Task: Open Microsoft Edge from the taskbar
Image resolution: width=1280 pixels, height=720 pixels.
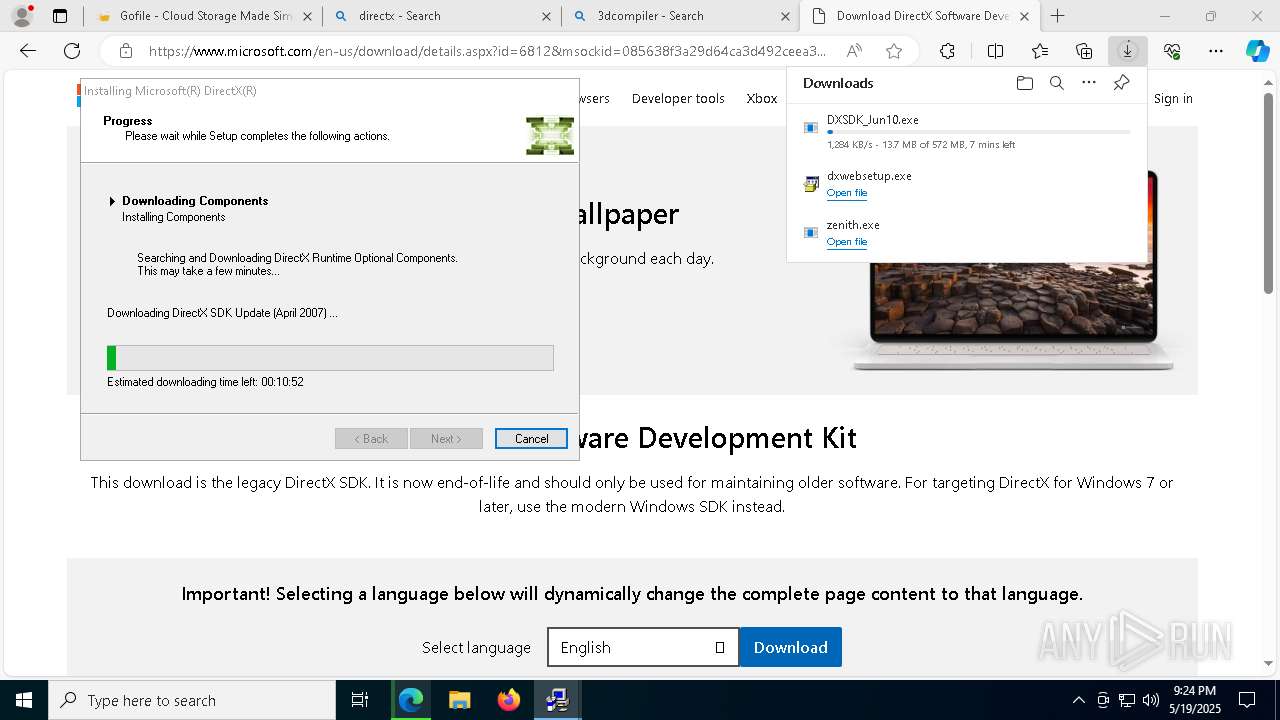Action: (411, 700)
